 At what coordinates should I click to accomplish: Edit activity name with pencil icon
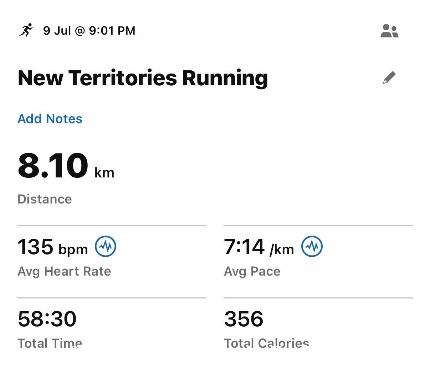(389, 78)
